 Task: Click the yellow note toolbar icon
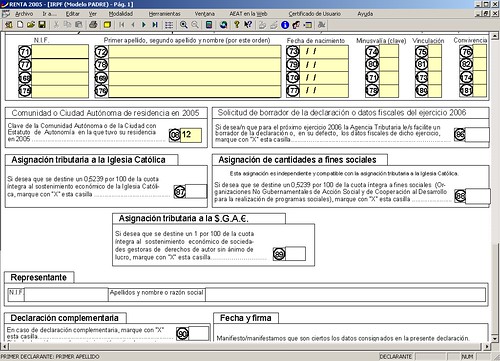pos(107,25)
